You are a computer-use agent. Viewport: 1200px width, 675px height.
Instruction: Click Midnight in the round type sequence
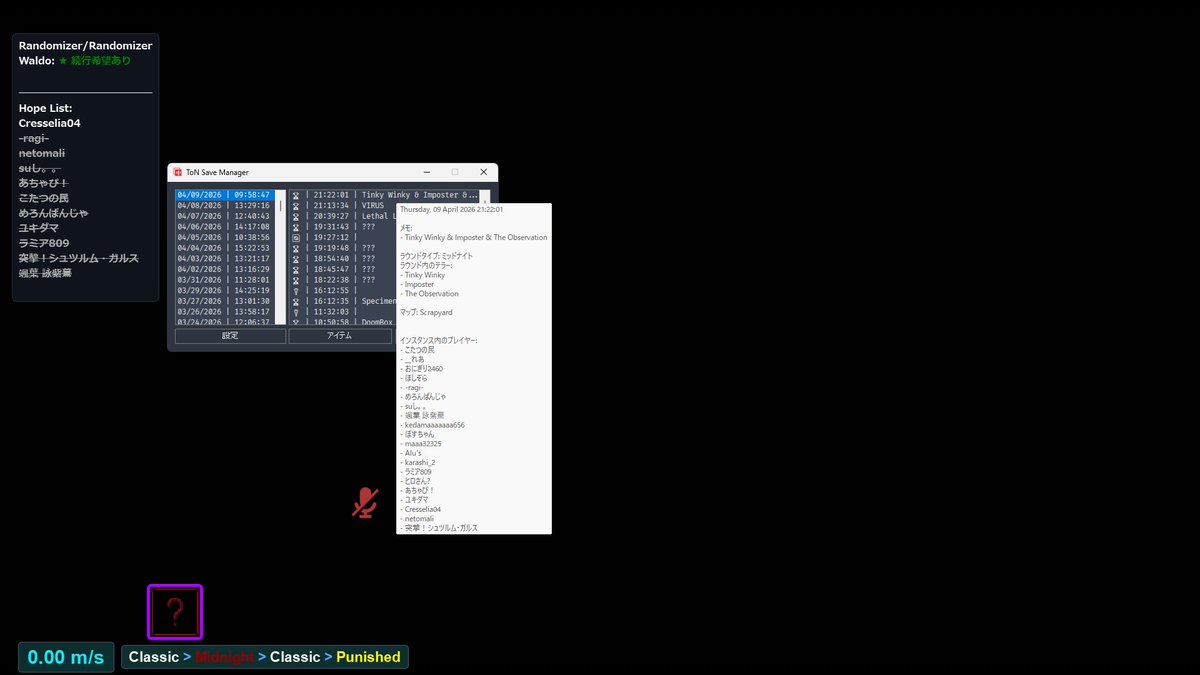tap(224, 657)
